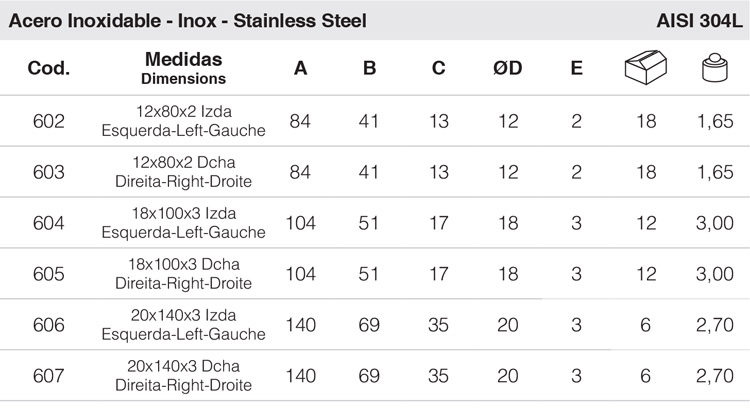Click the ØD column header
Image resolution: width=750 pixels, height=408 pixels.
pos(507,68)
